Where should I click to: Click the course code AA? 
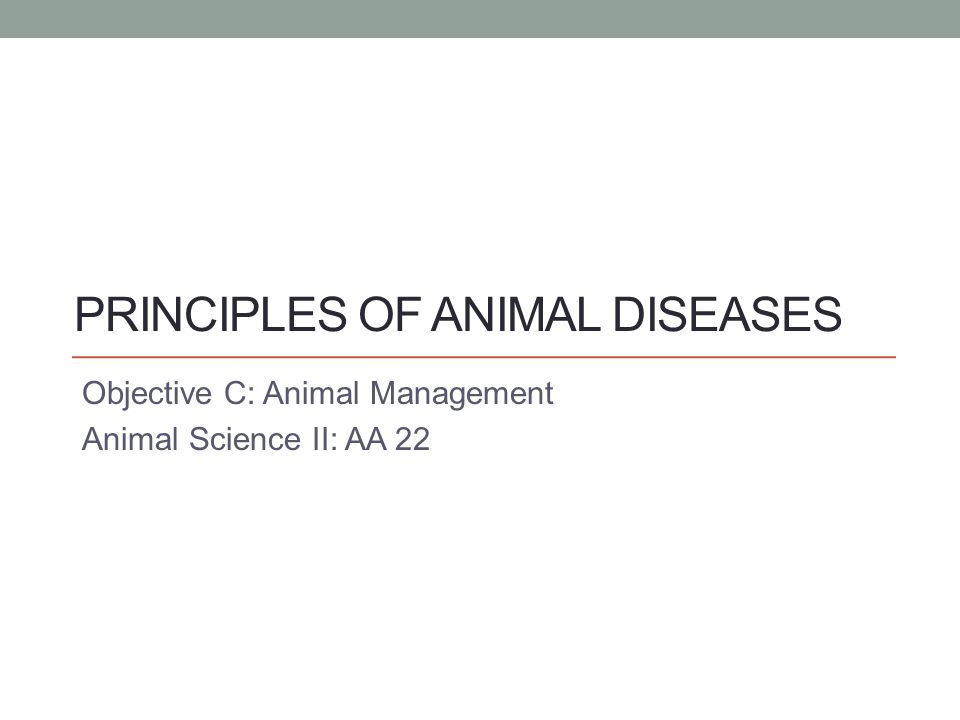tap(366, 439)
